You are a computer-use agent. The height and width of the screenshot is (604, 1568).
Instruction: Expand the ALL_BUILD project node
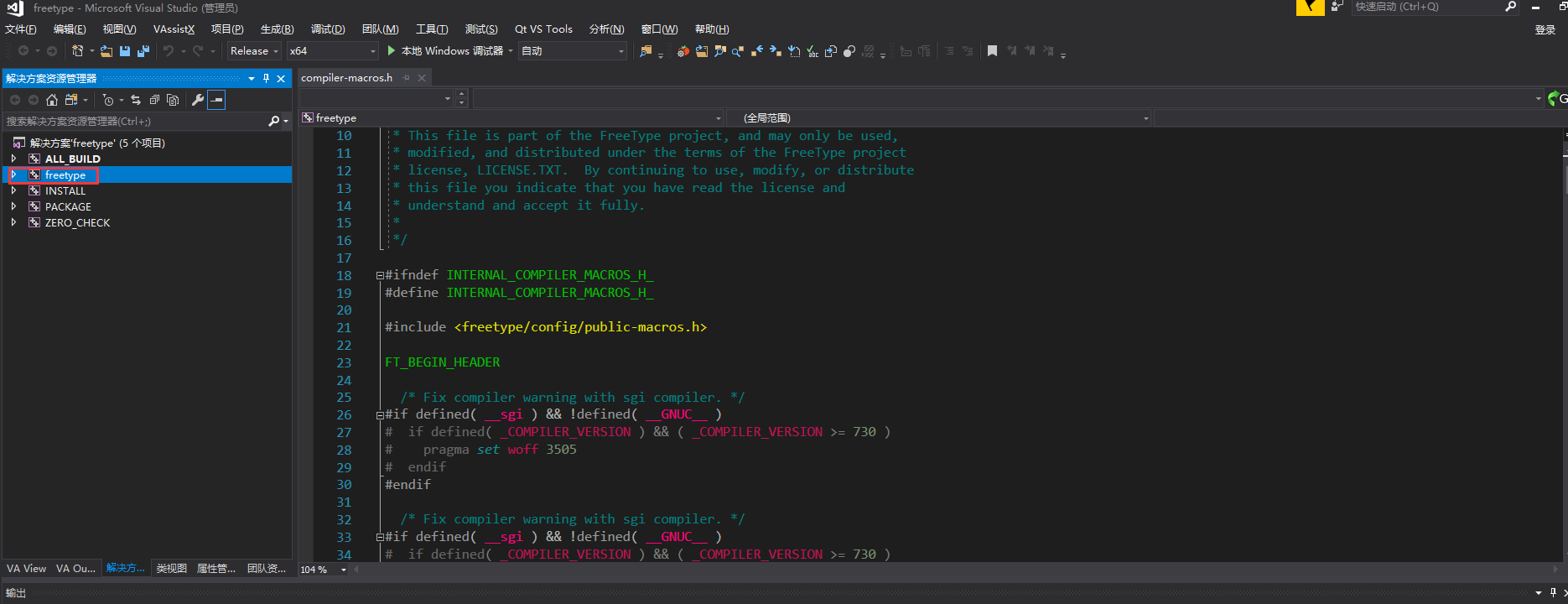click(x=14, y=159)
